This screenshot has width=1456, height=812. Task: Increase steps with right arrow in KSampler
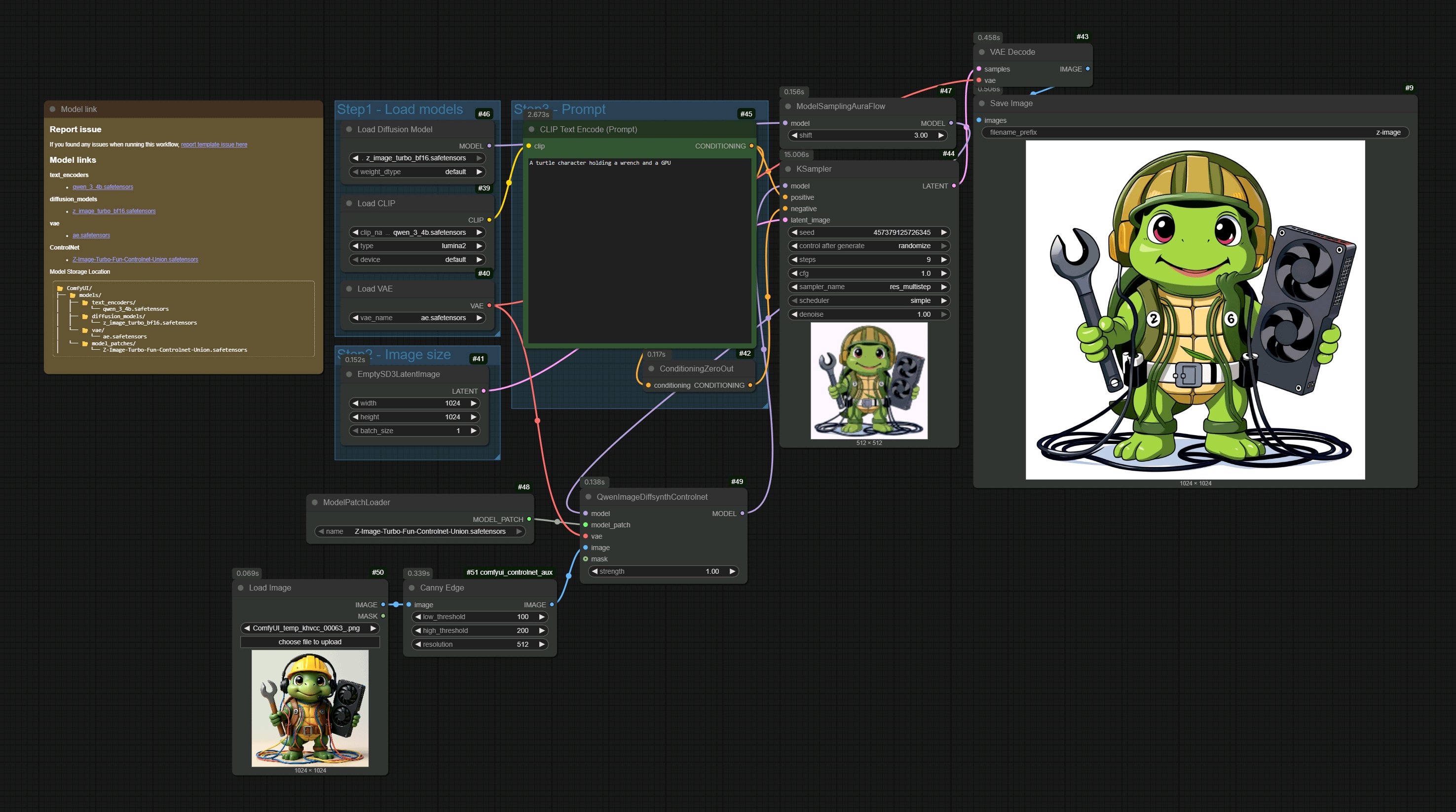[943, 259]
